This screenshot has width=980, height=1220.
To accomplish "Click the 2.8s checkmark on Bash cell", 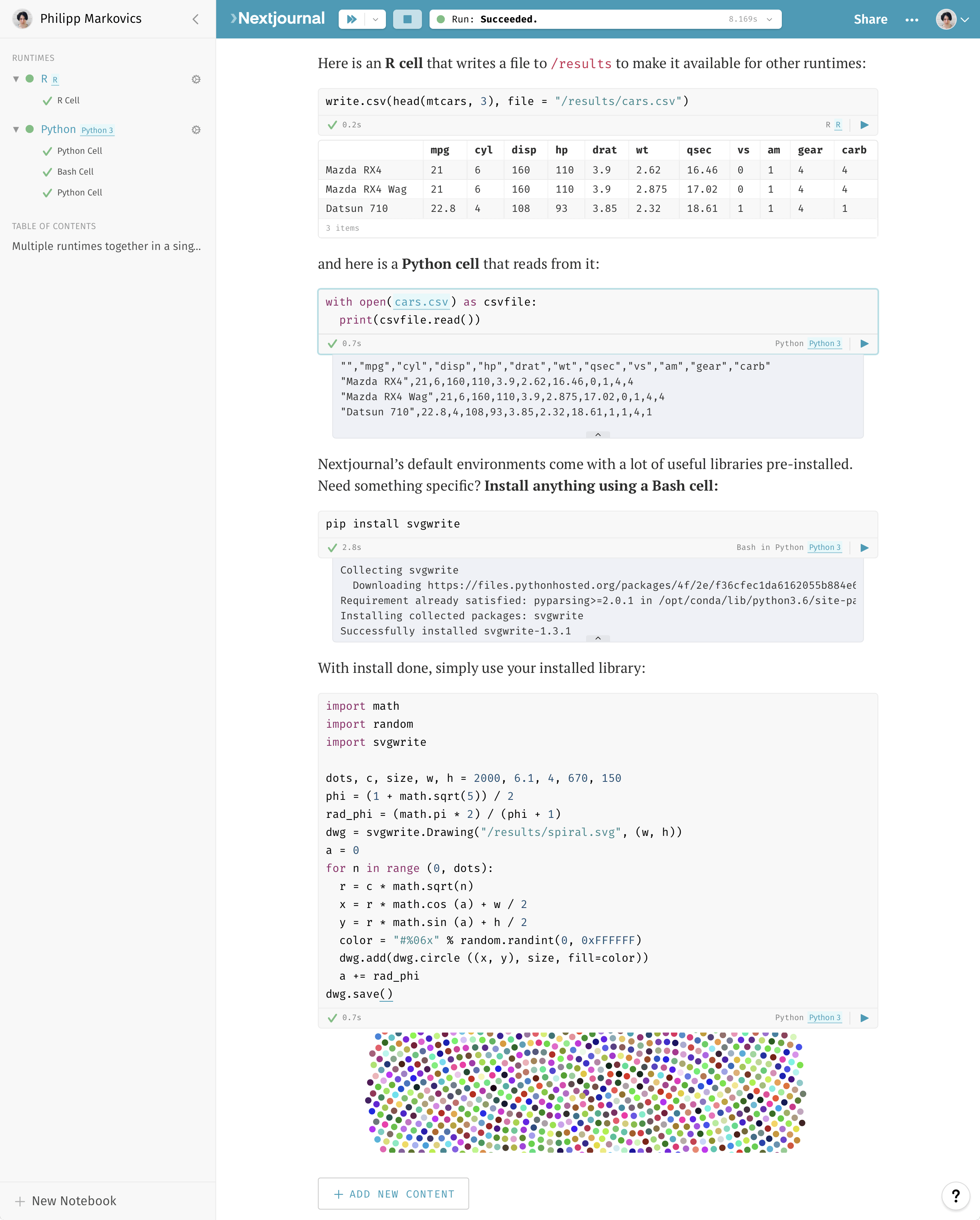I will pyautogui.click(x=332, y=548).
